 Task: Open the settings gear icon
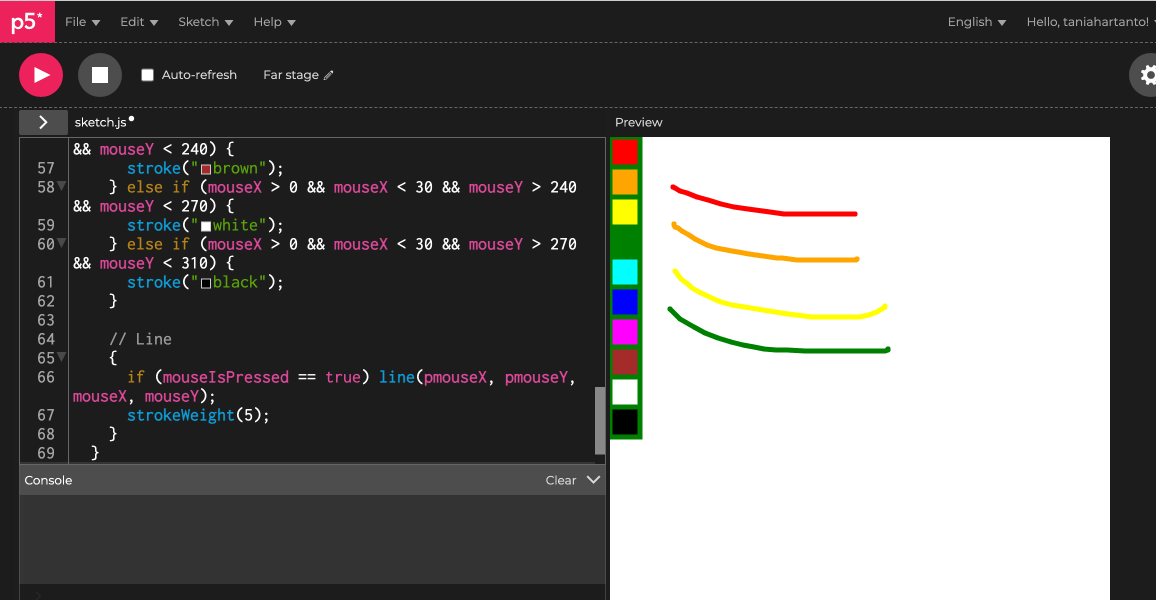pyautogui.click(x=1147, y=75)
